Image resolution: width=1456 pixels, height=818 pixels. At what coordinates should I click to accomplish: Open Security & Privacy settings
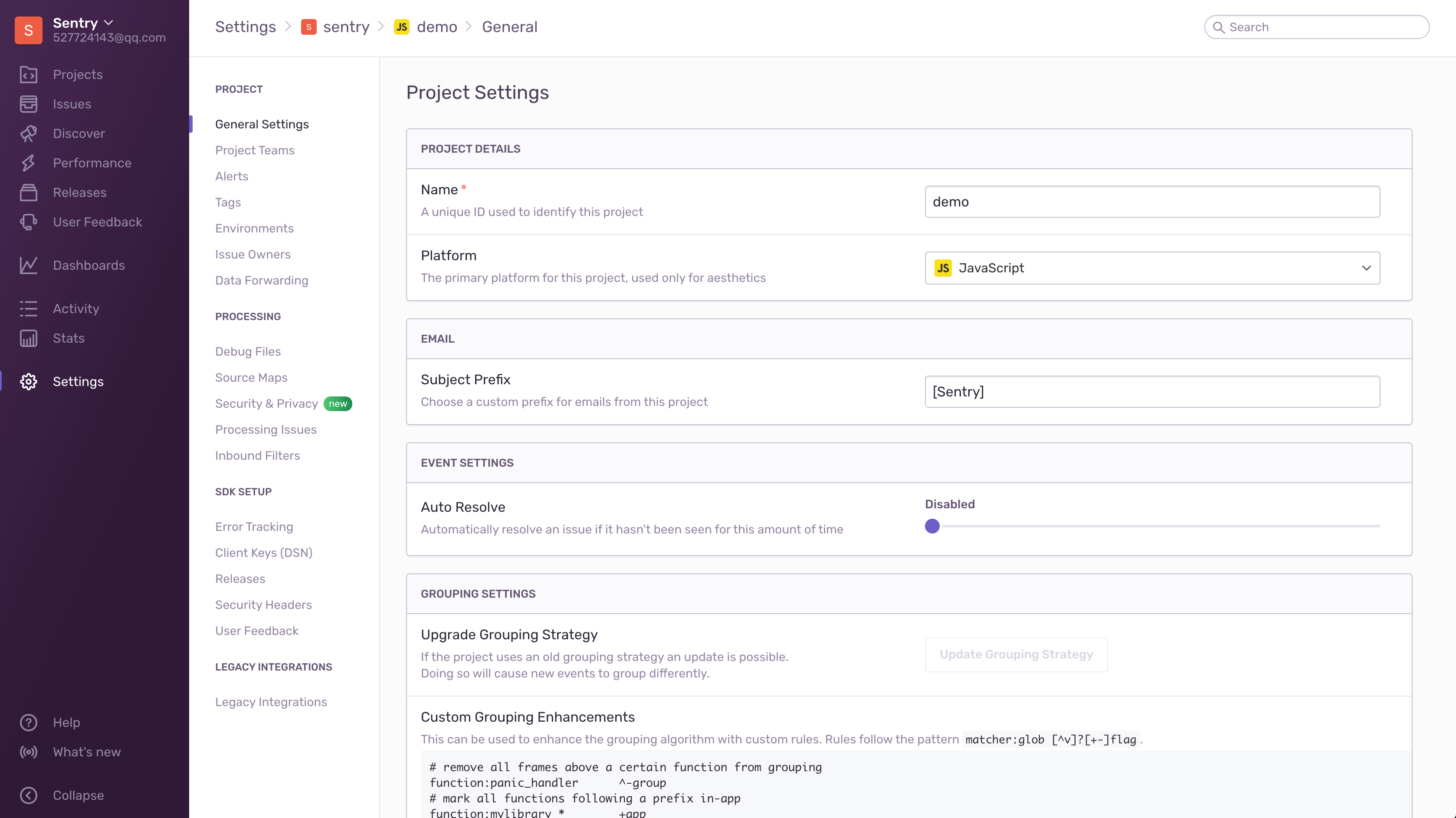click(x=266, y=403)
